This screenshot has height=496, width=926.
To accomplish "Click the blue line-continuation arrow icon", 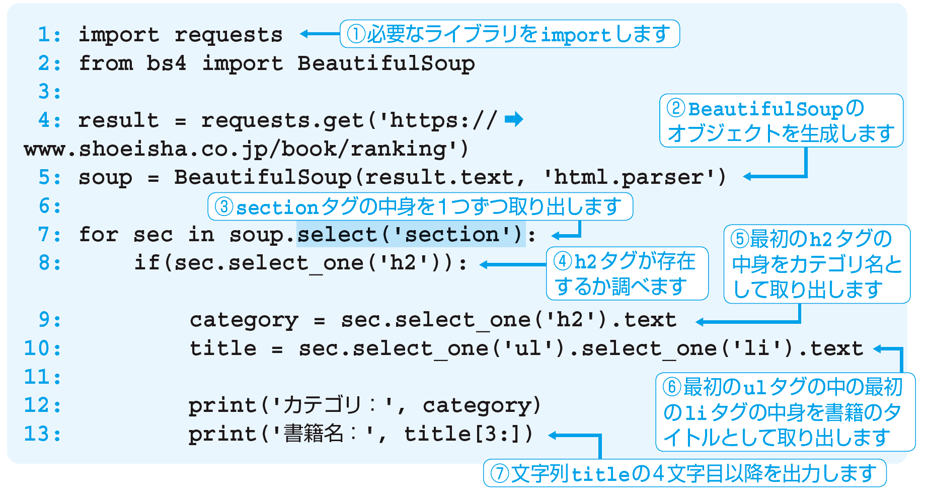I will [513, 120].
